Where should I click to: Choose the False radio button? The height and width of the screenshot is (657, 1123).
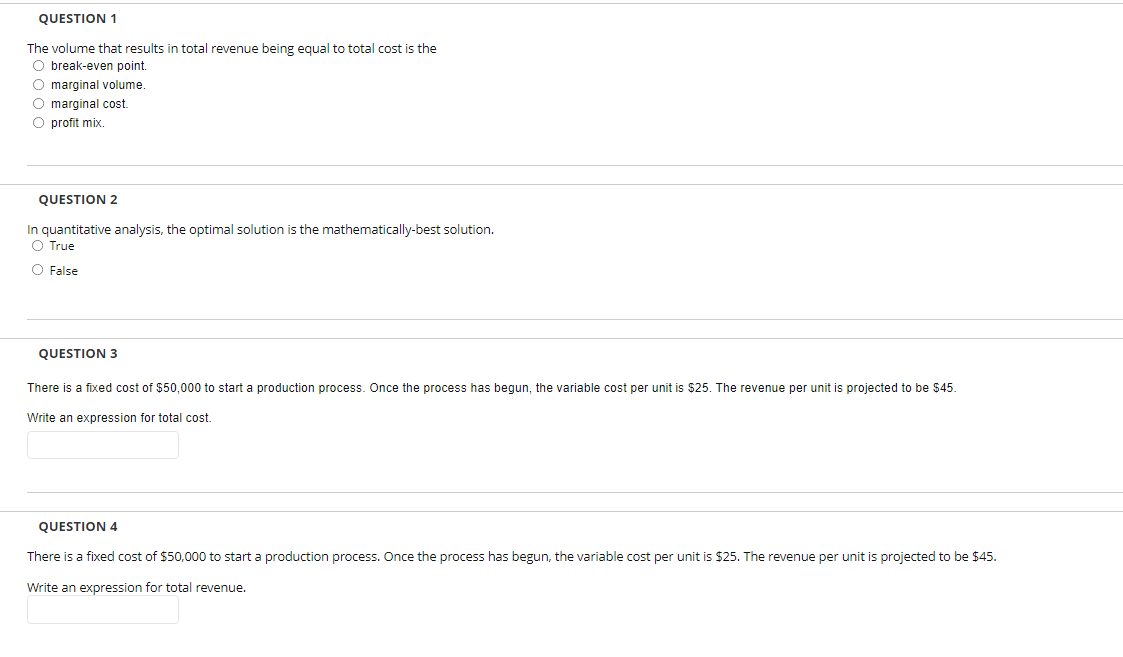click(38, 270)
